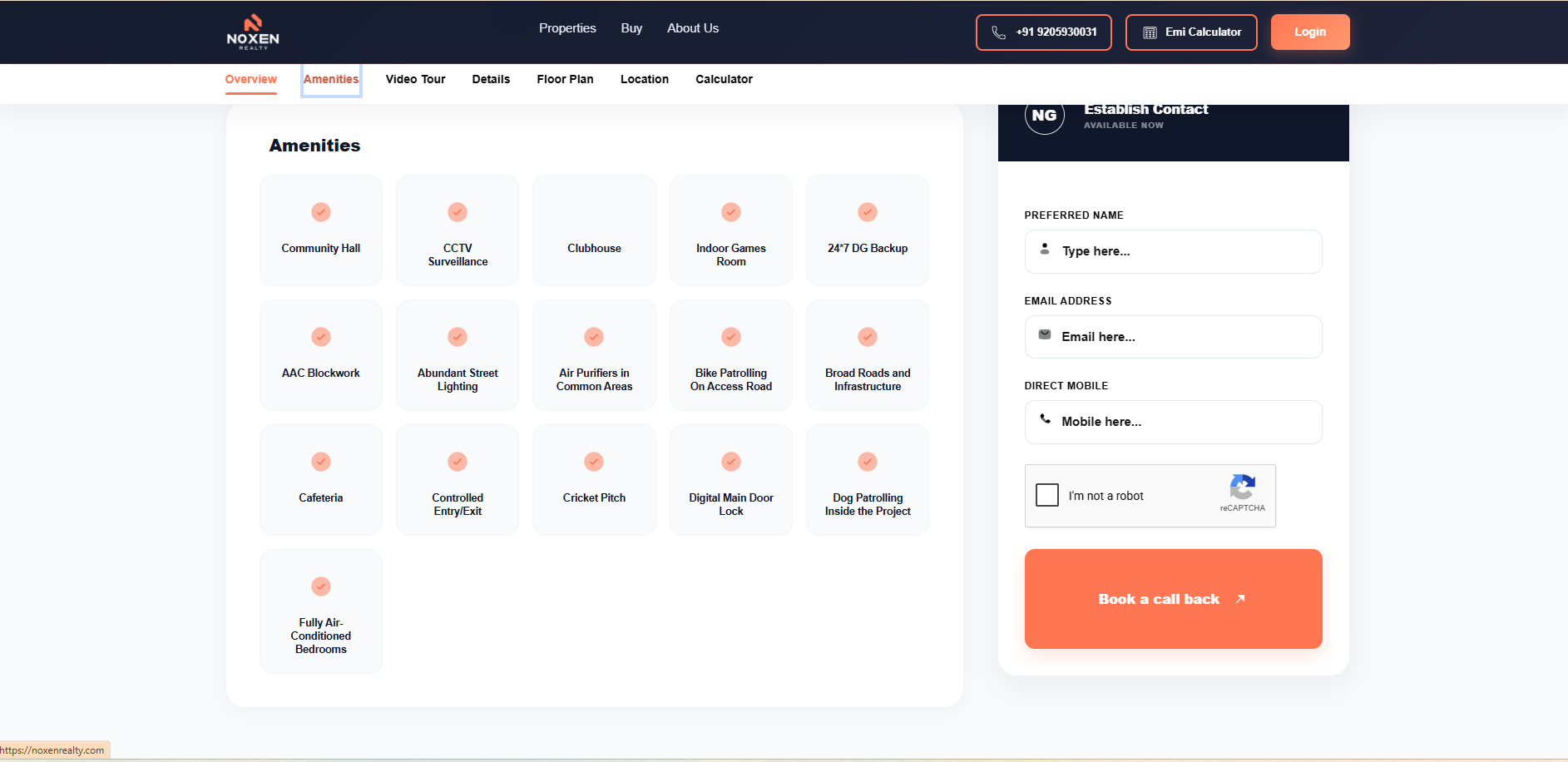
Task: Open the Properties menu in the header
Action: coord(567,28)
